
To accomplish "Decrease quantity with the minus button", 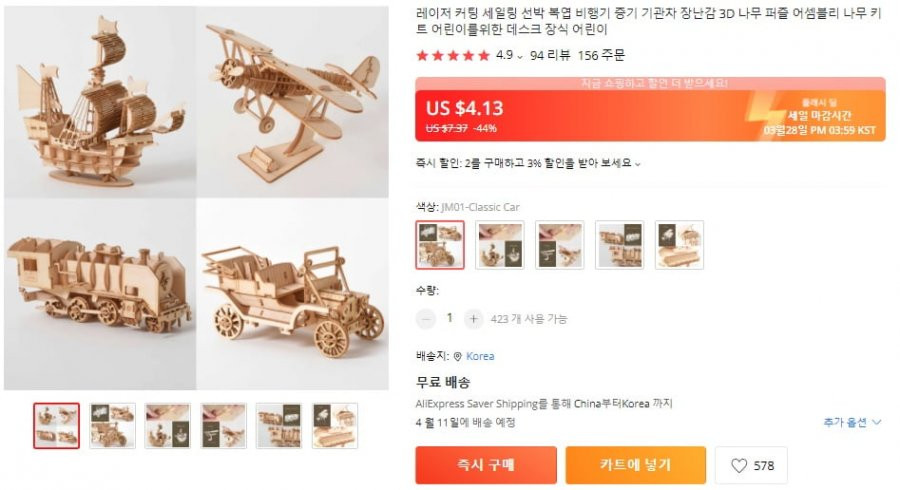I will click(x=426, y=319).
